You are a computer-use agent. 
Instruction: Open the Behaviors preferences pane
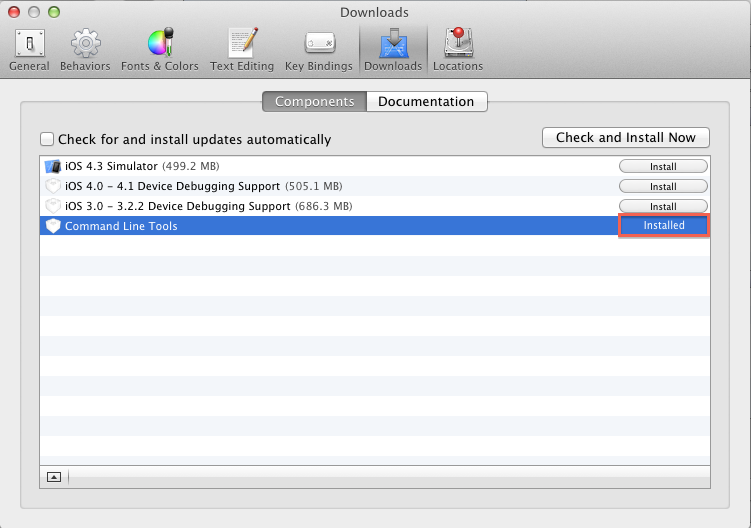pyautogui.click(x=85, y=50)
